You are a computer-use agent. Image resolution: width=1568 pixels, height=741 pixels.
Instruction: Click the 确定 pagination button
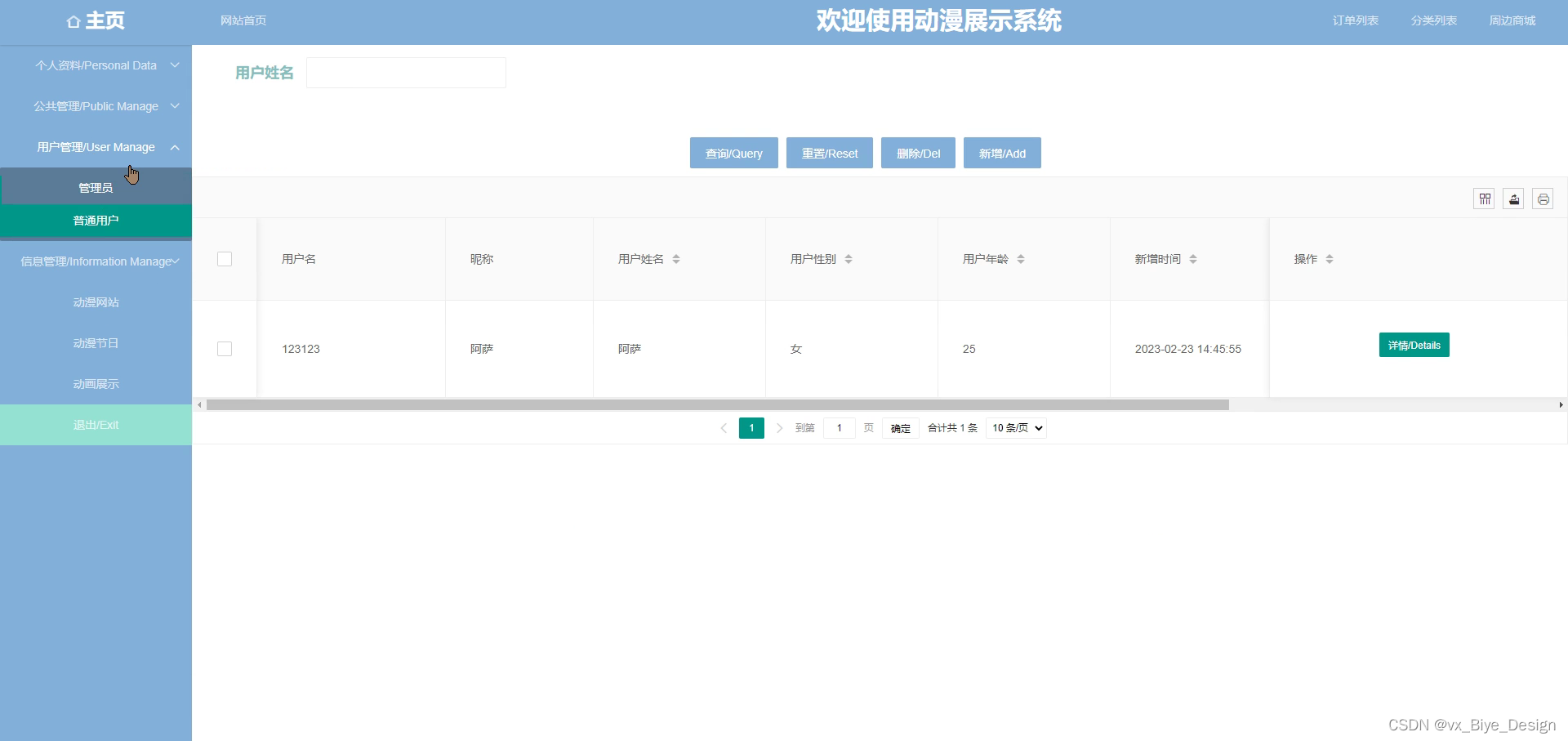[900, 428]
